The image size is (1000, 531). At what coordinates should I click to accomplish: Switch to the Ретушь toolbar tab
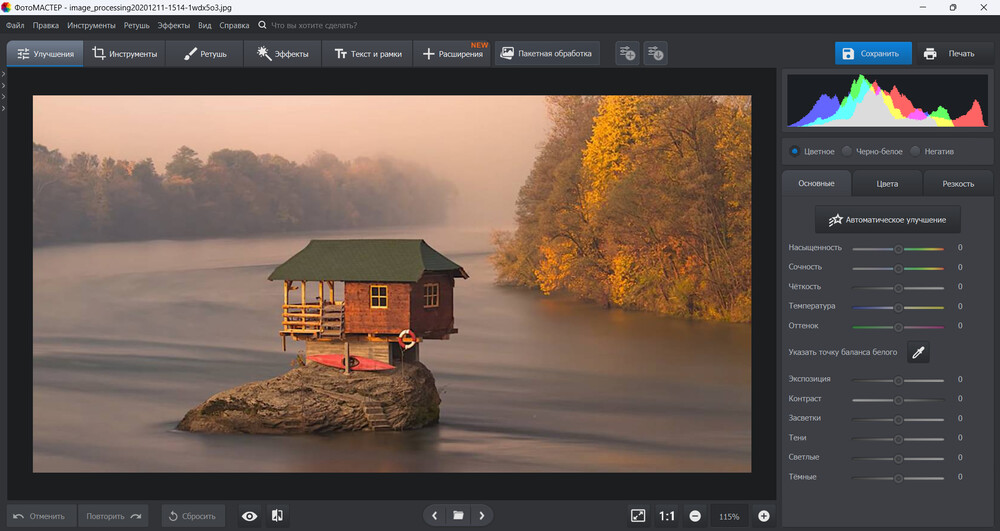[x=205, y=54]
